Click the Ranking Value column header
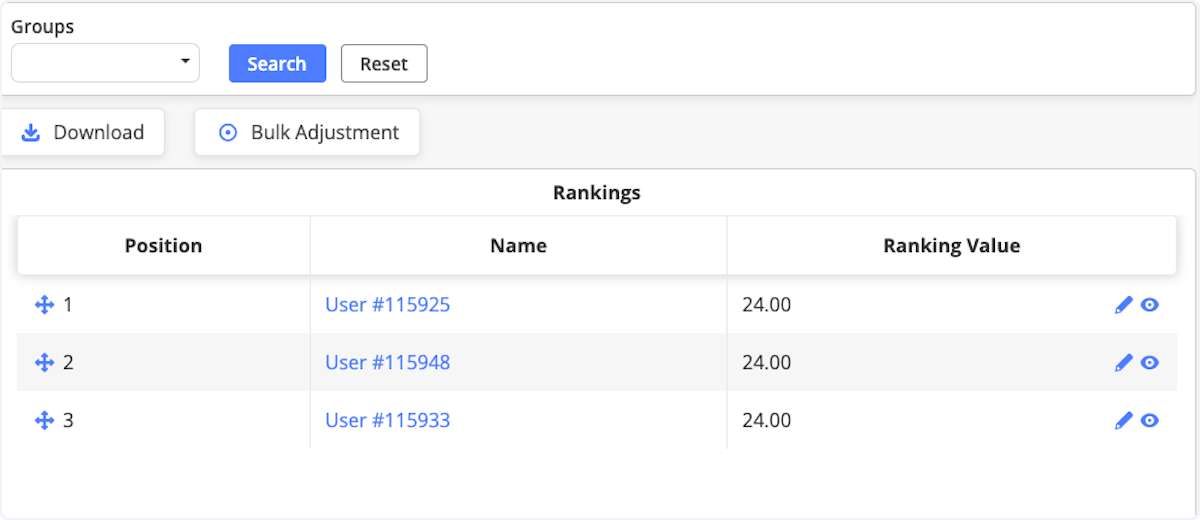Viewport: 1200px width, 520px height. point(952,246)
